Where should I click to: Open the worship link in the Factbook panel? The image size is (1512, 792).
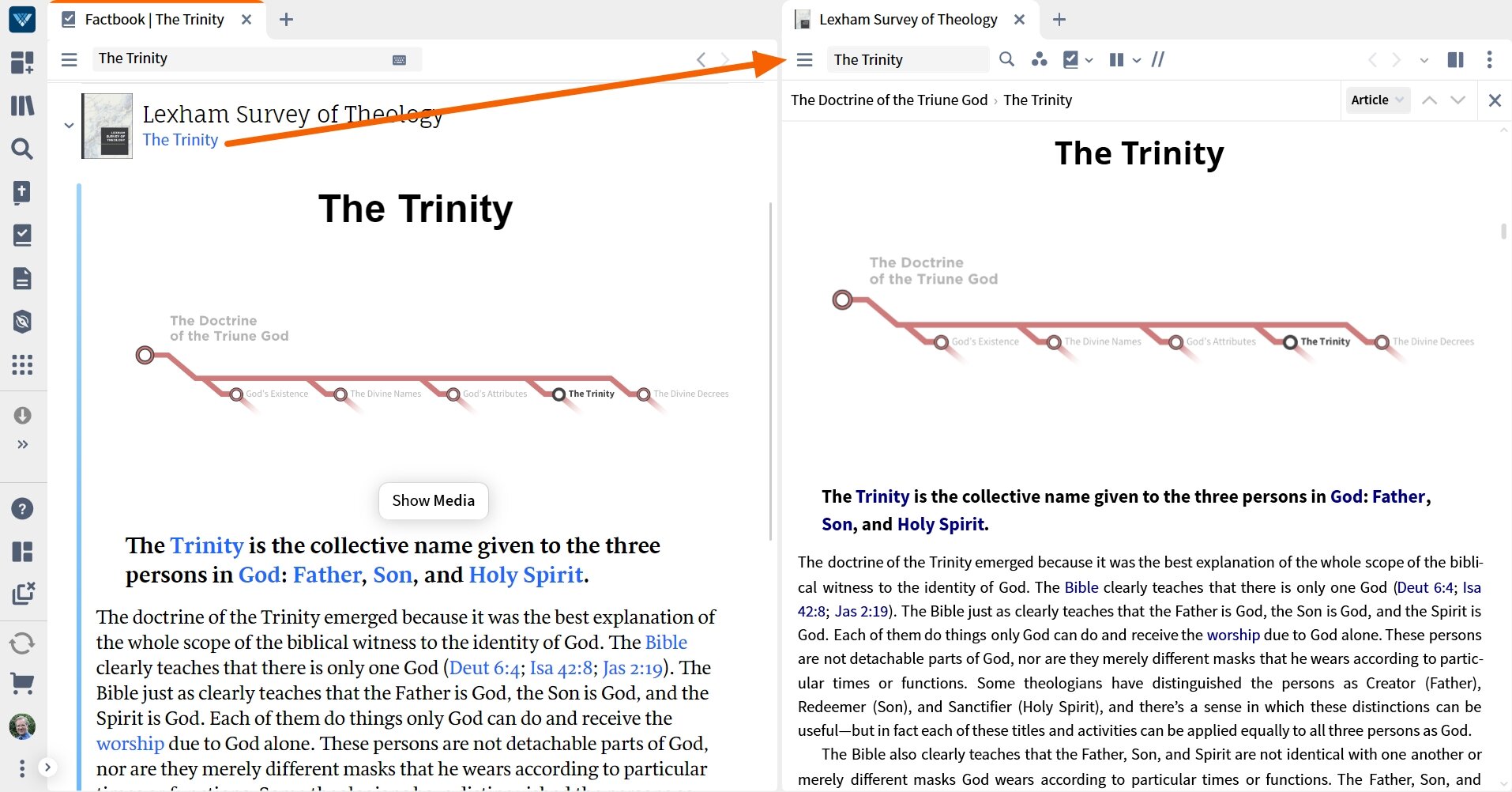(x=130, y=744)
